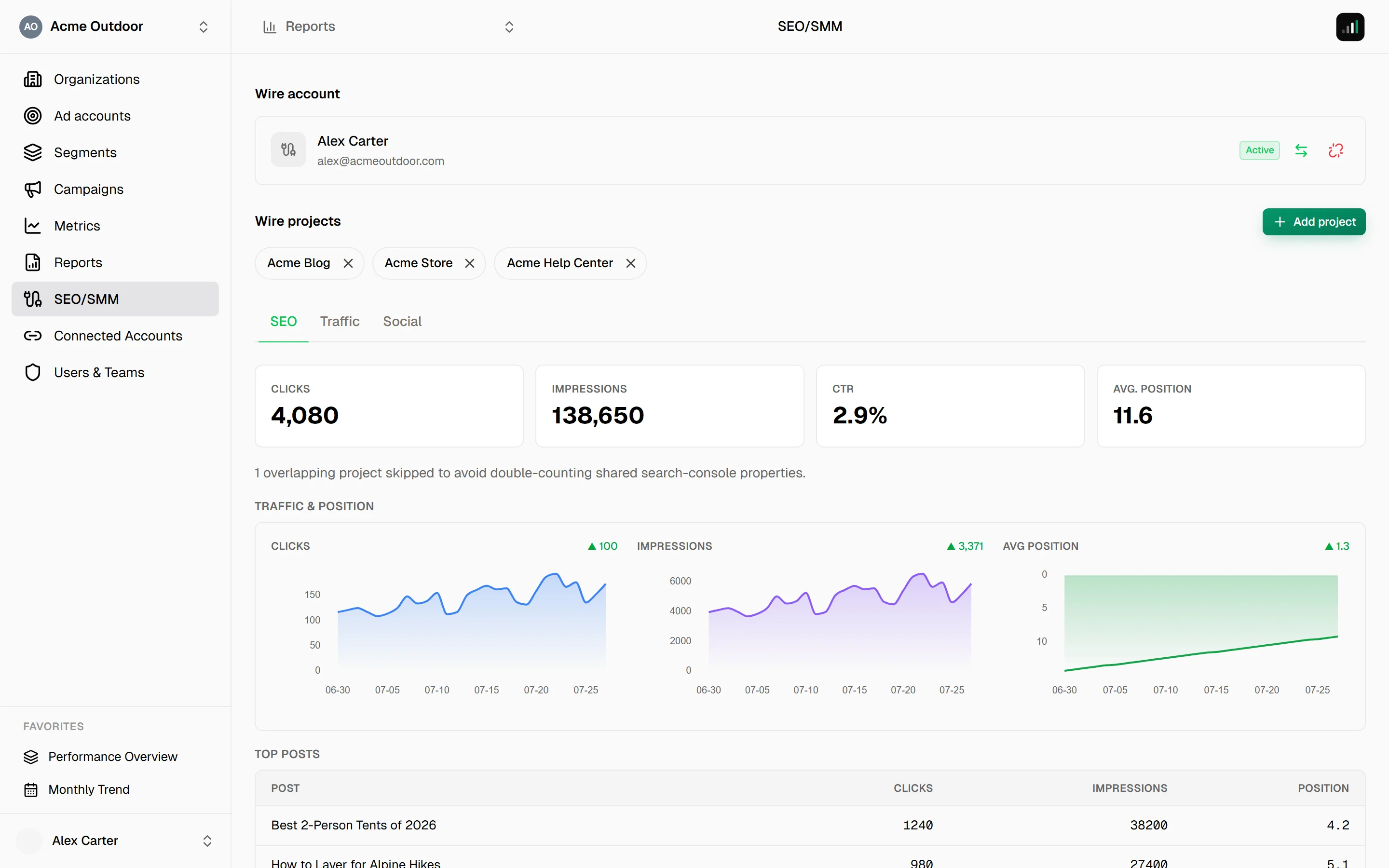1389x868 pixels.
Task: Click the IMPRESSIONS column header in Top Posts
Action: (1130, 788)
